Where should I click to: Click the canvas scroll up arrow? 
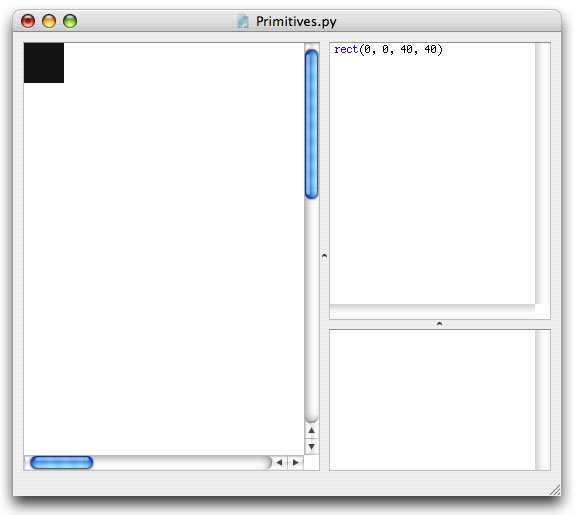point(312,430)
